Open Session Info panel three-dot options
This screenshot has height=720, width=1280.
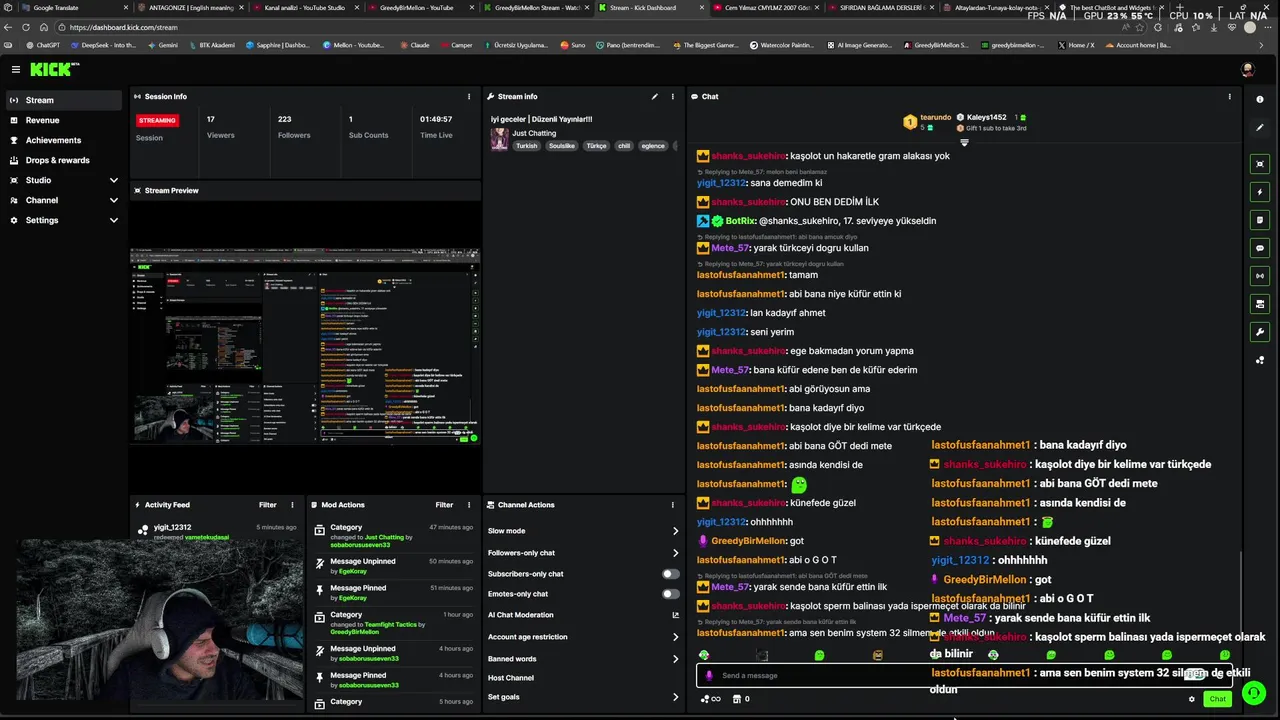pyautogui.click(x=469, y=97)
